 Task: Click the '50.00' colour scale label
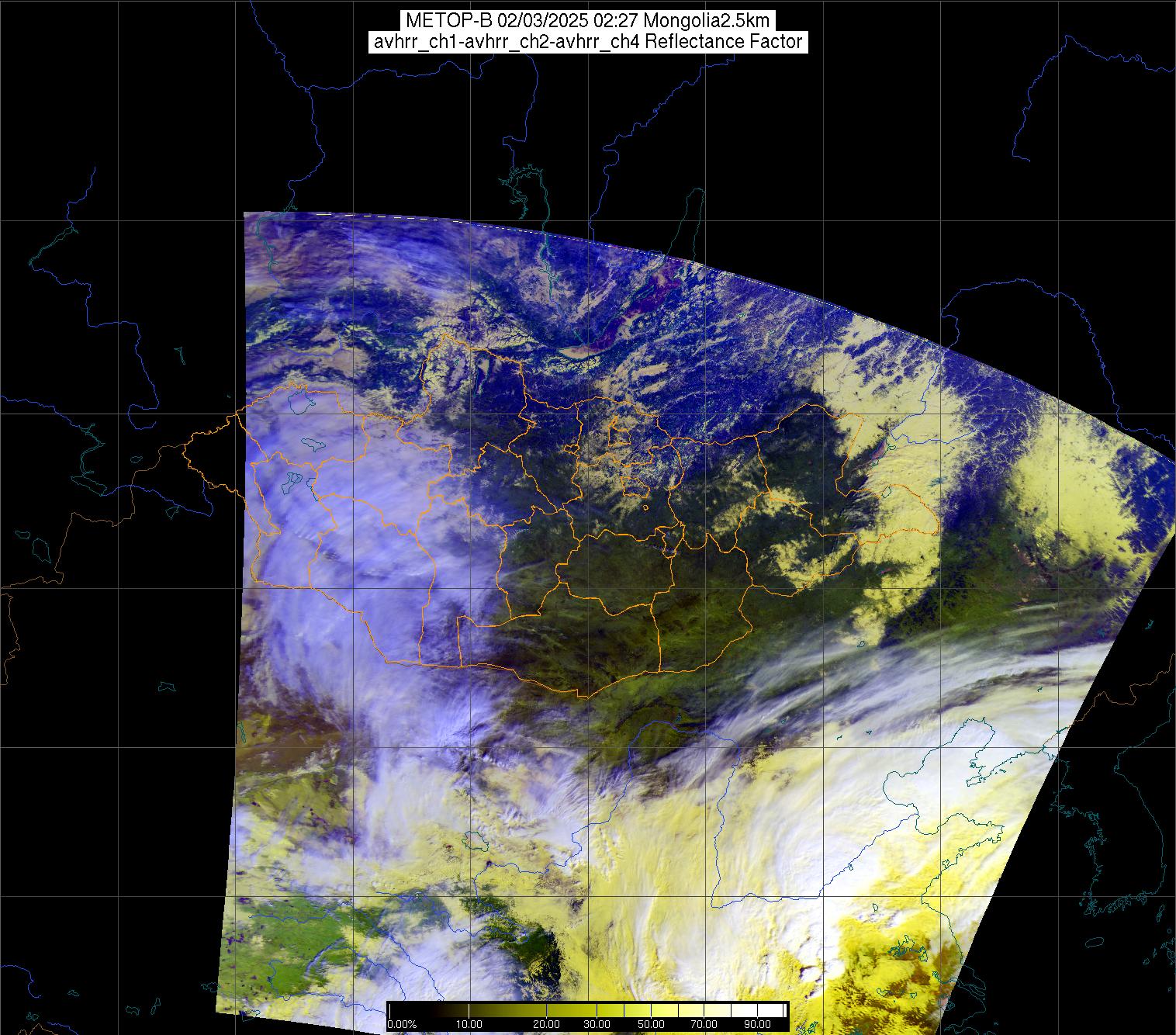tap(651, 1025)
